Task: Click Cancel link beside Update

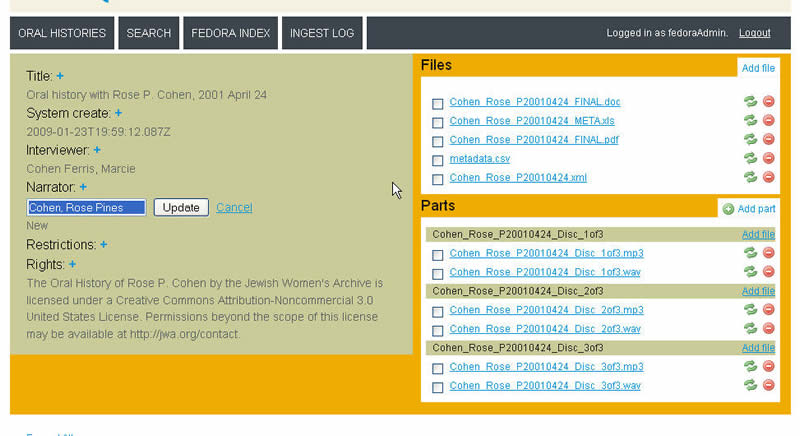Action: (234, 208)
